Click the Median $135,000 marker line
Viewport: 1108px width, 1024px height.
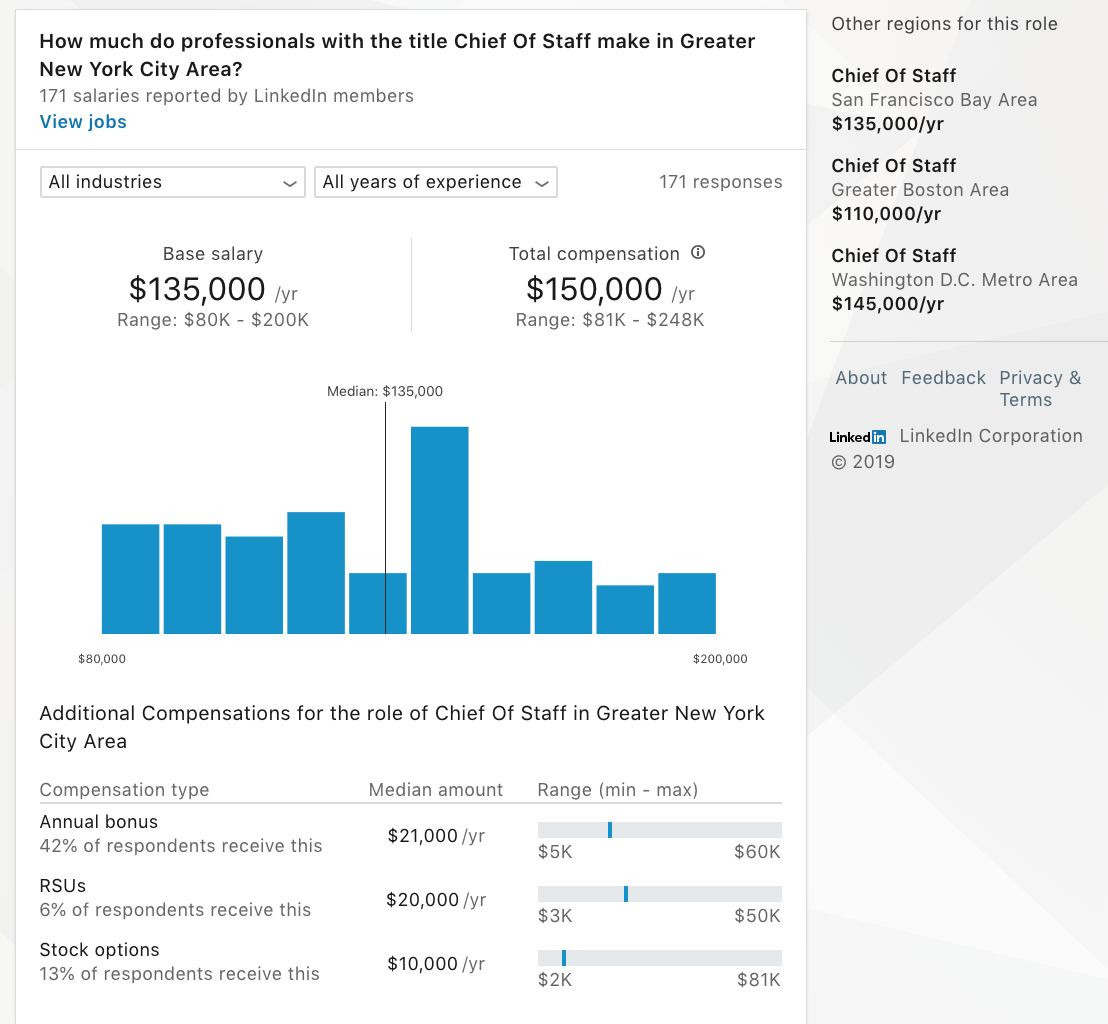tap(385, 518)
